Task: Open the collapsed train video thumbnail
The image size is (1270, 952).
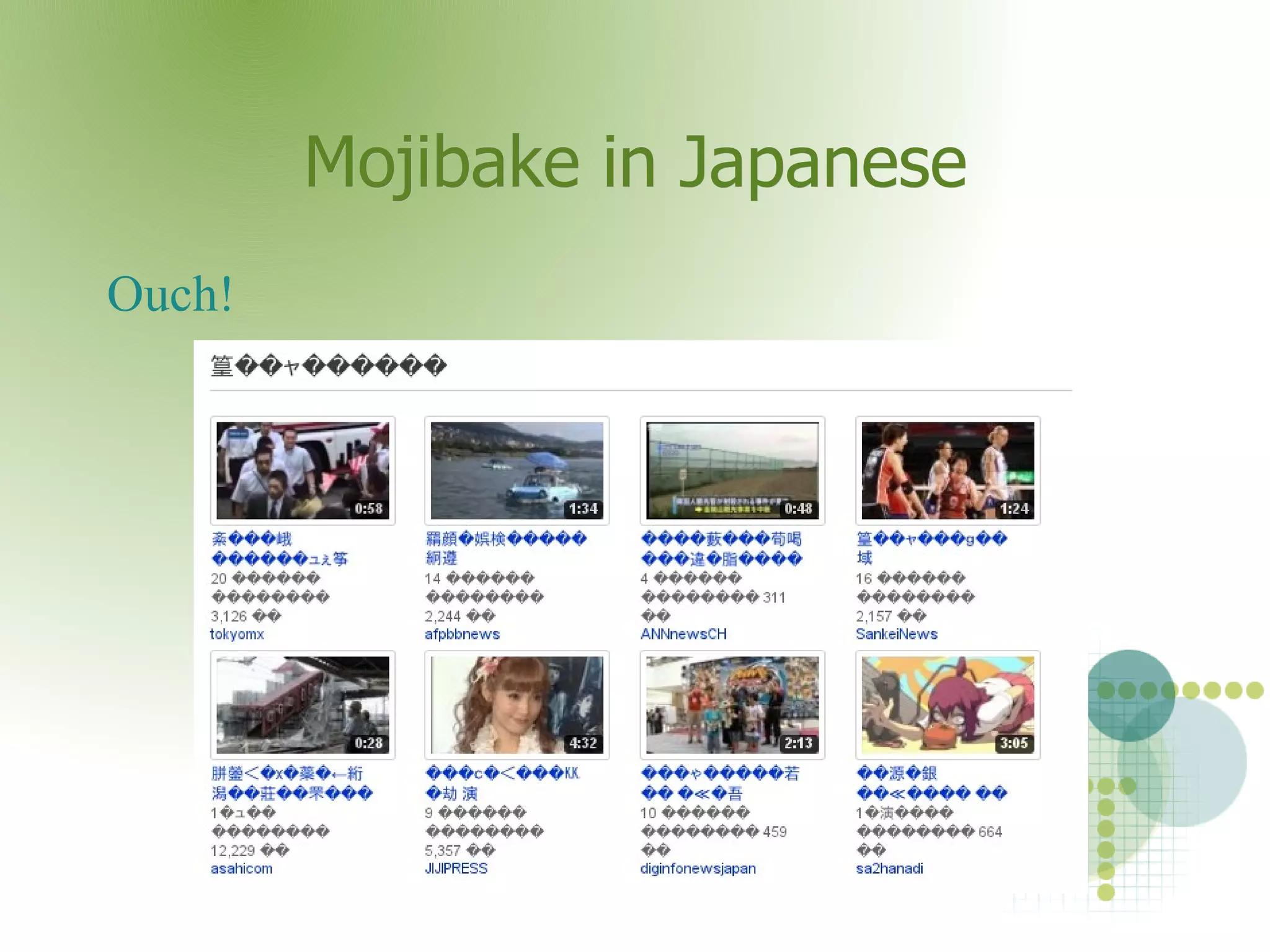Action: point(303,705)
